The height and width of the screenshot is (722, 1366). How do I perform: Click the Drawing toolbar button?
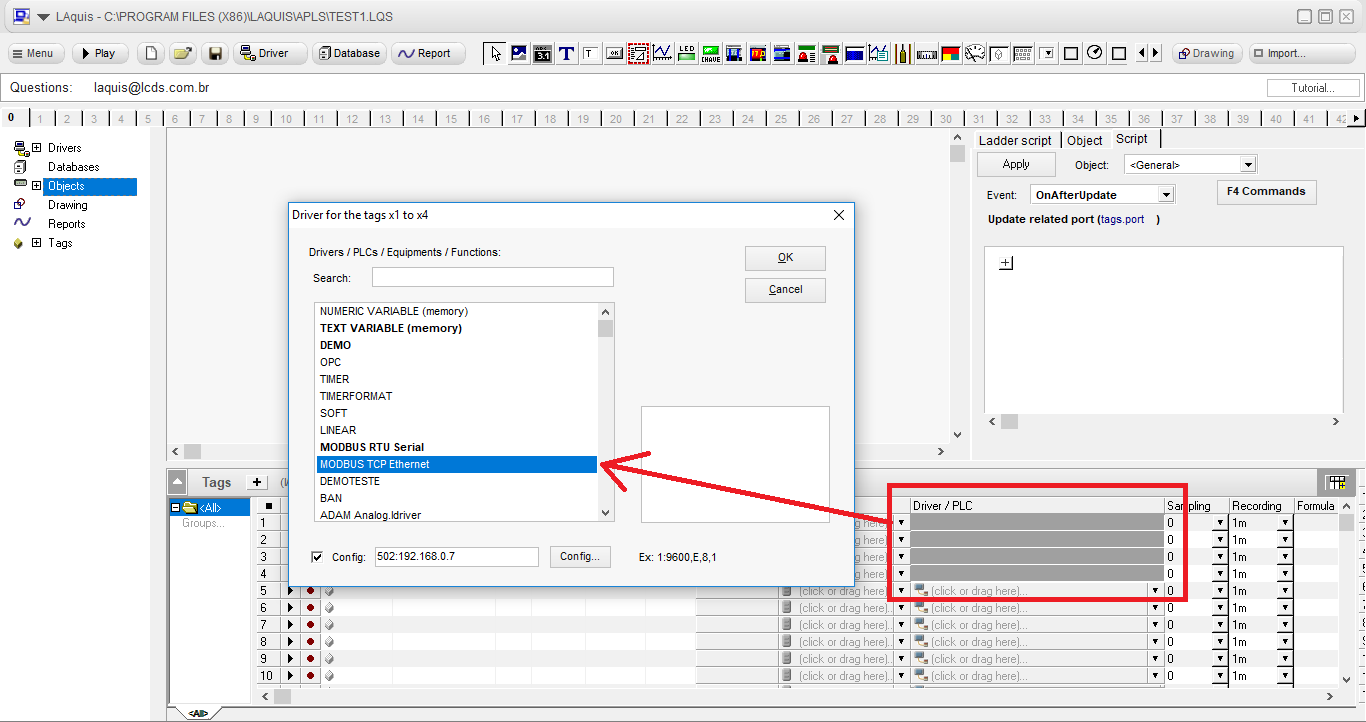coord(1206,53)
